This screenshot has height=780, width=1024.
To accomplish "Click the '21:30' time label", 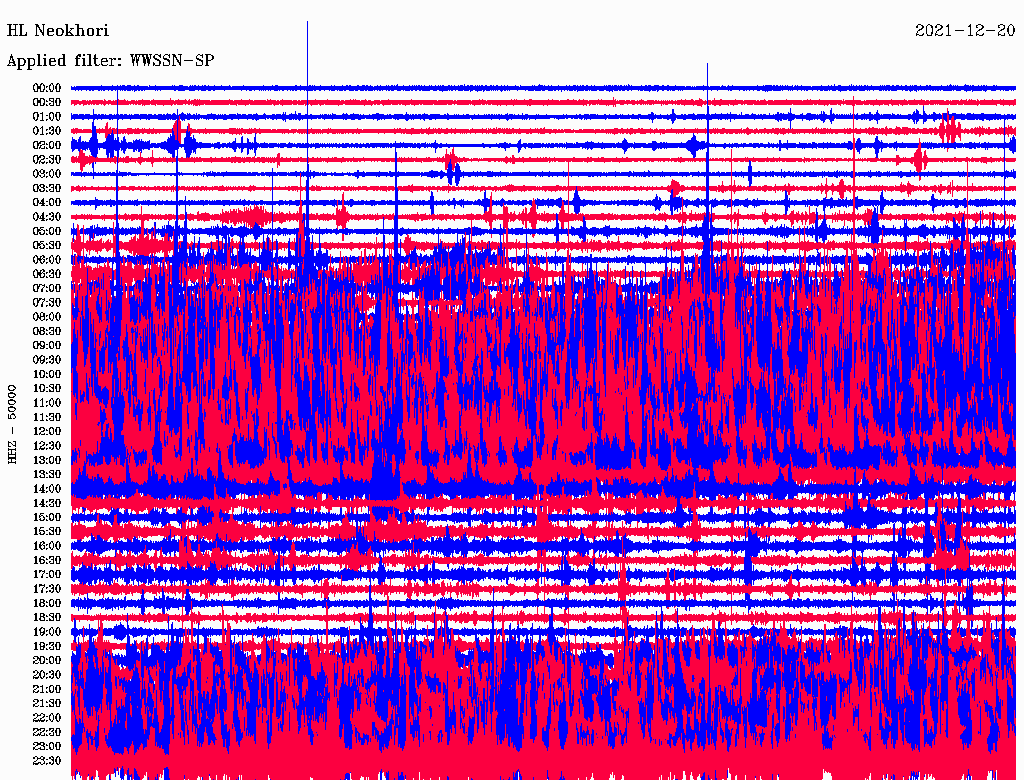I will point(47,704).
